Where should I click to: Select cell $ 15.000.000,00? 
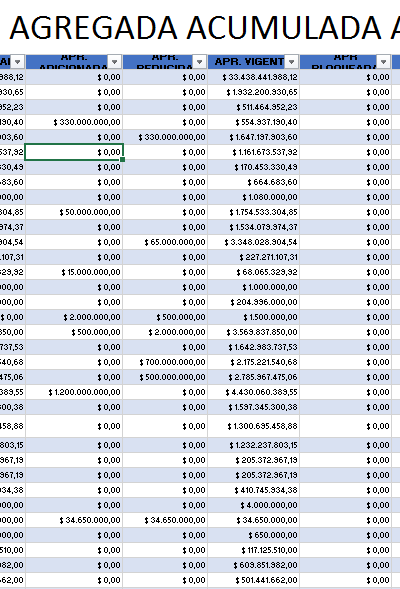(x=74, y=272)
